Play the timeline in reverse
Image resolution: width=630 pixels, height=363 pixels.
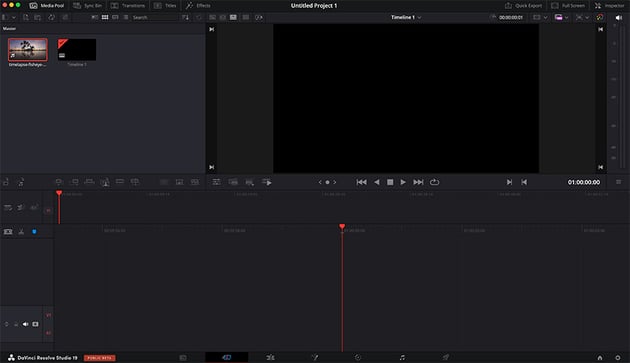pyautogui.click(x=376, y=182)
